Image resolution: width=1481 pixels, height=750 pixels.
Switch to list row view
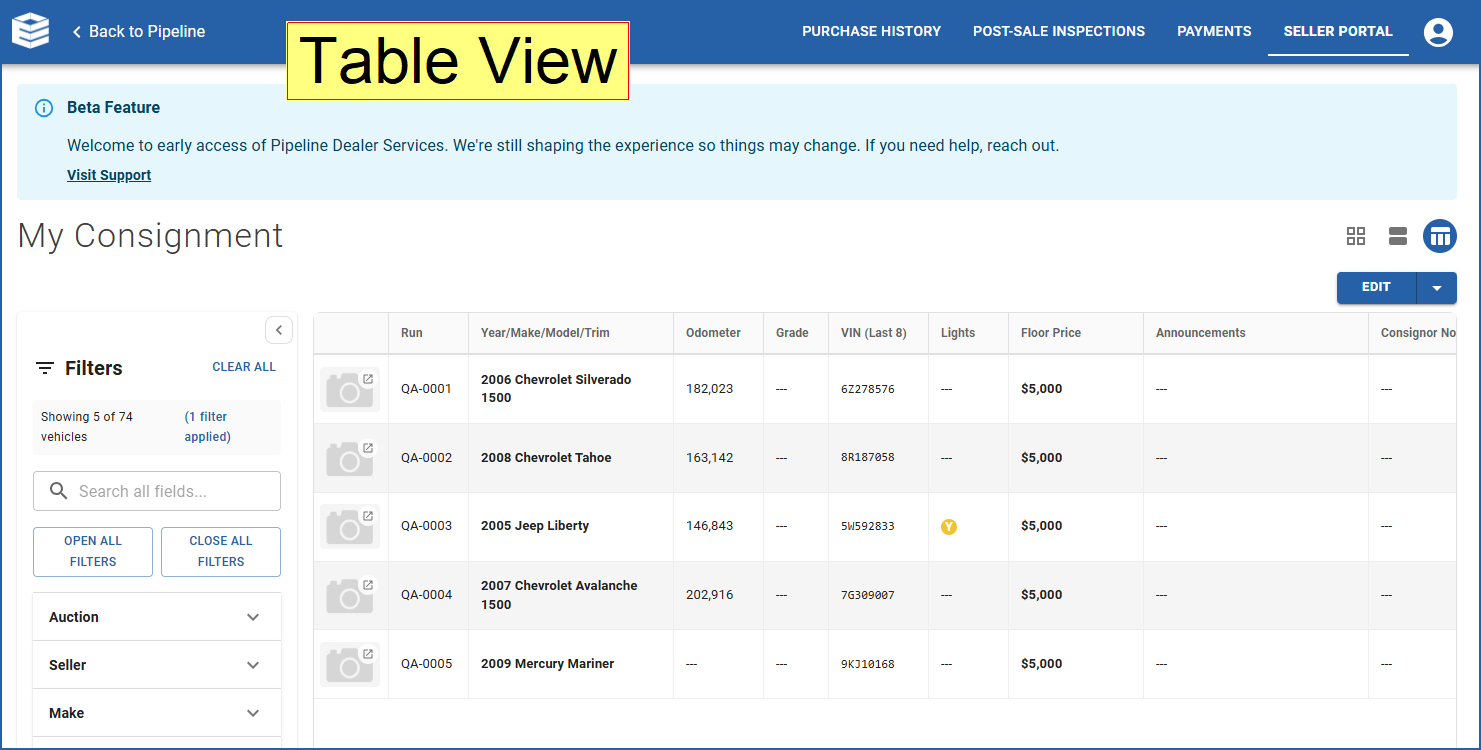coord(1398,236)
